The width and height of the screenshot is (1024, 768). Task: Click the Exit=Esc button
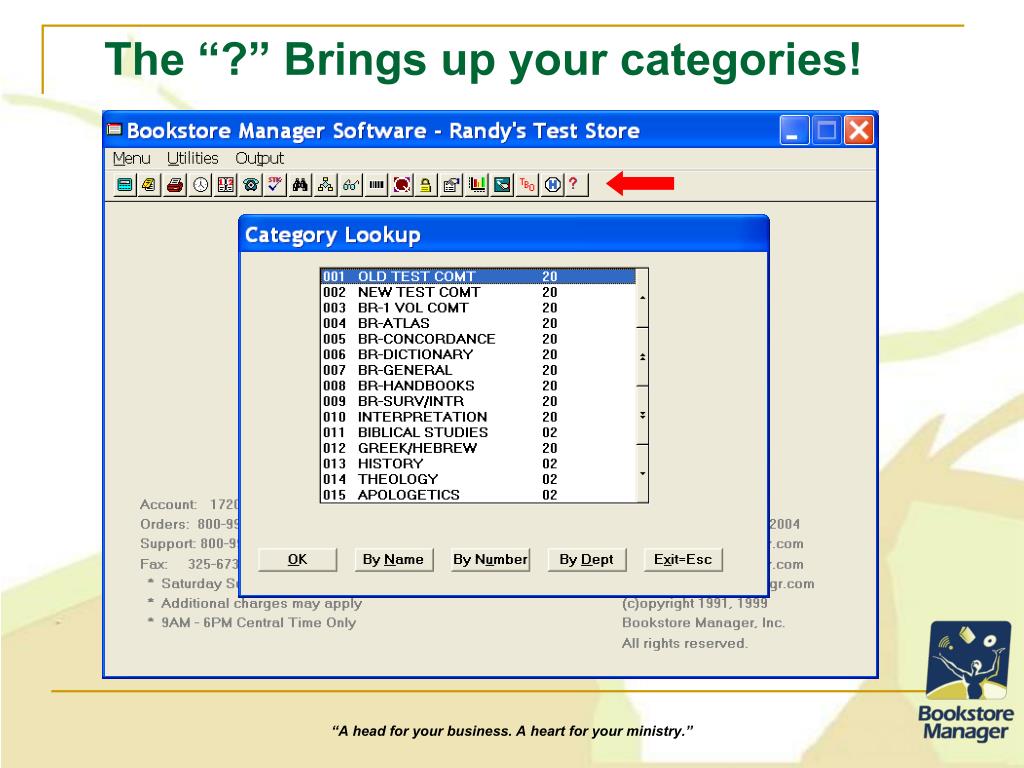[683, 560]
